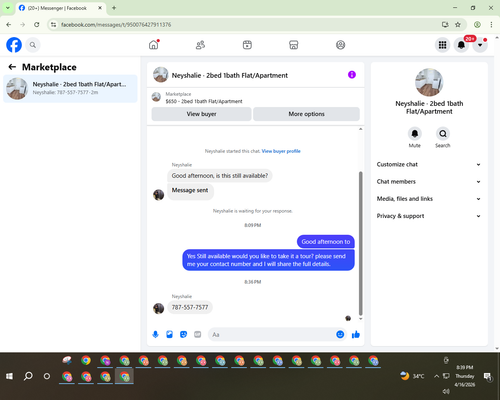Select Neyshalie conversation in the chat list
This screenshot has height=400, width=500.
pos(70,88)
